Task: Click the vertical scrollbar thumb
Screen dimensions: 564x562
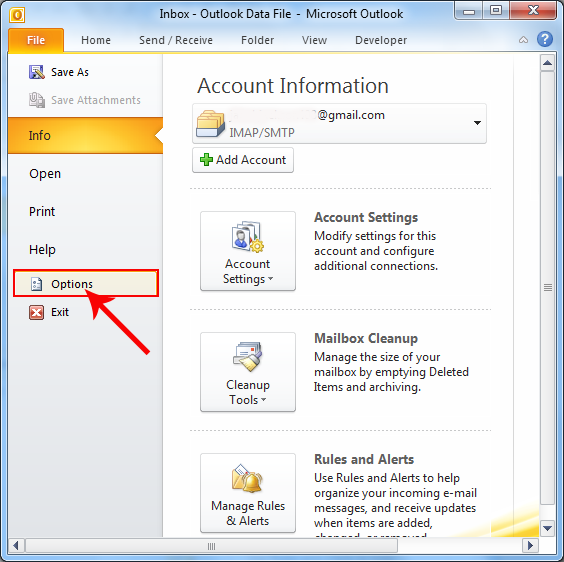Action: tap(547, 287)
